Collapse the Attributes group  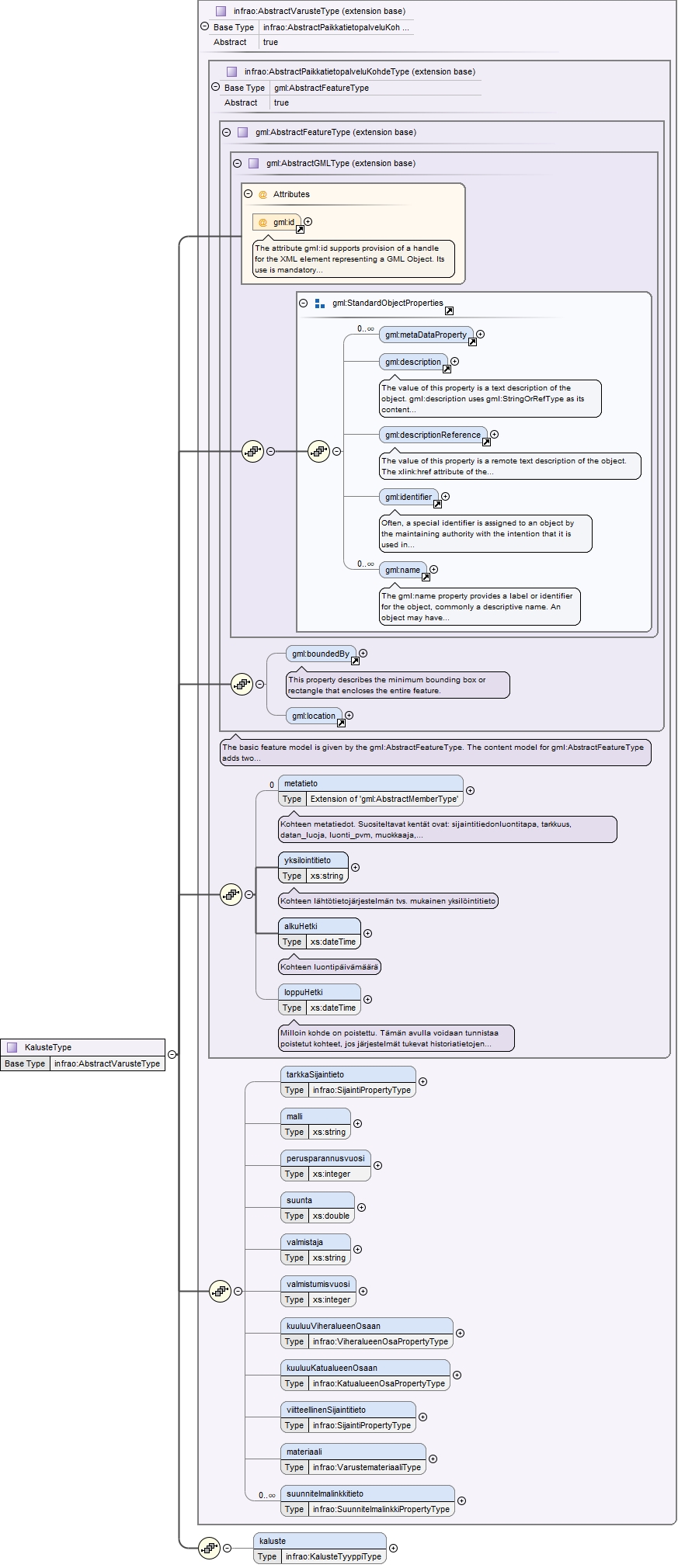[248, 194]
